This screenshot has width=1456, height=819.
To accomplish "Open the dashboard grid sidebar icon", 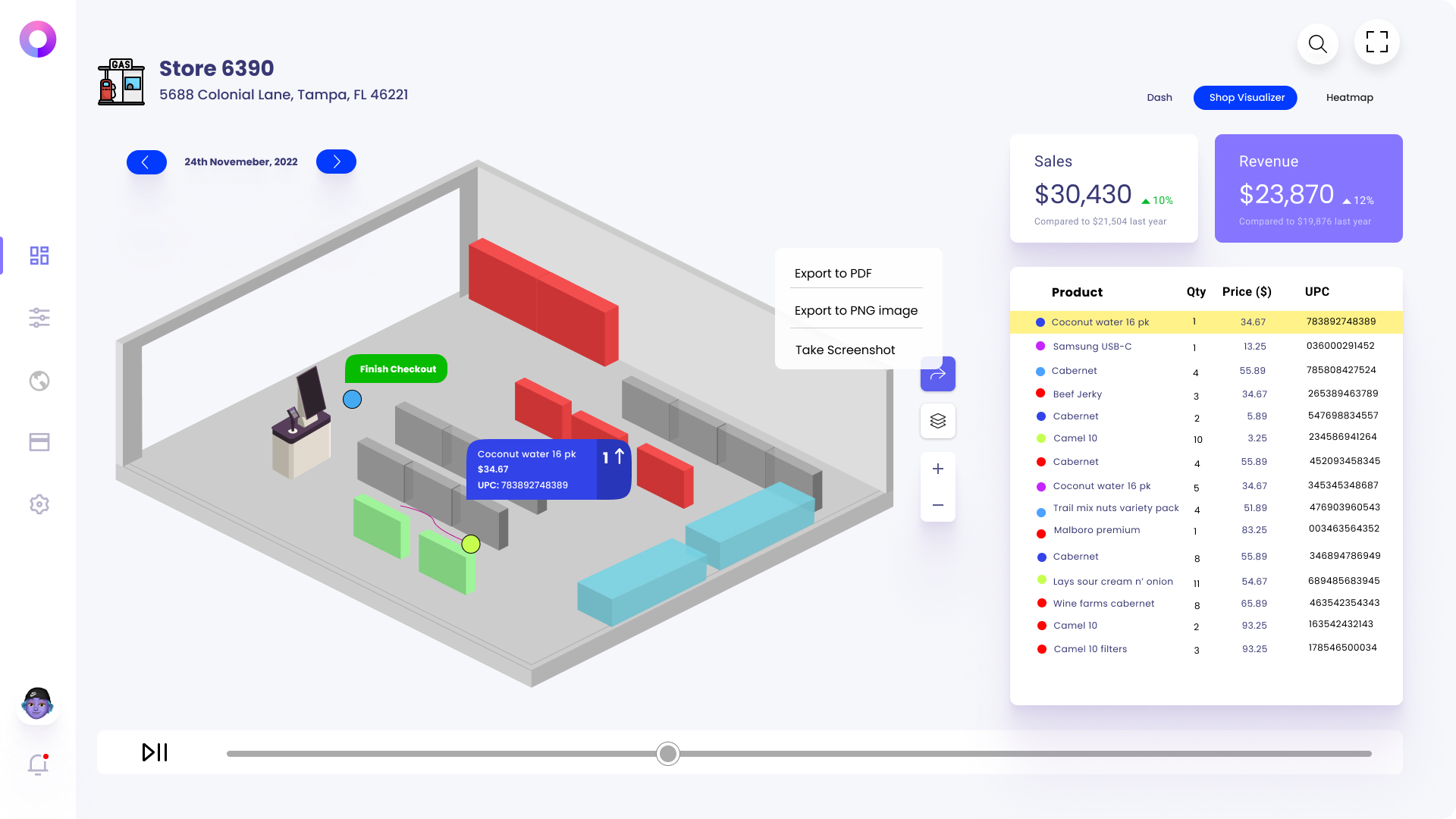I will (x=39, y=256).
